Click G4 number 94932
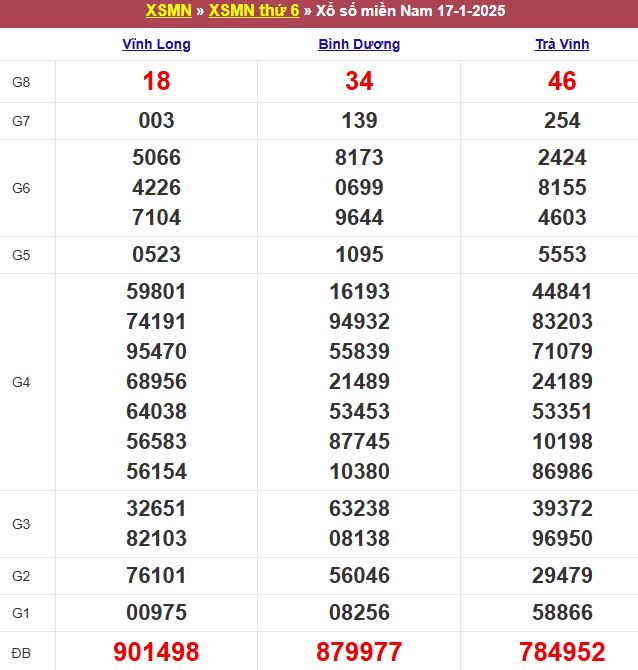This screenshot has height=670, width=638. [359, 321]
